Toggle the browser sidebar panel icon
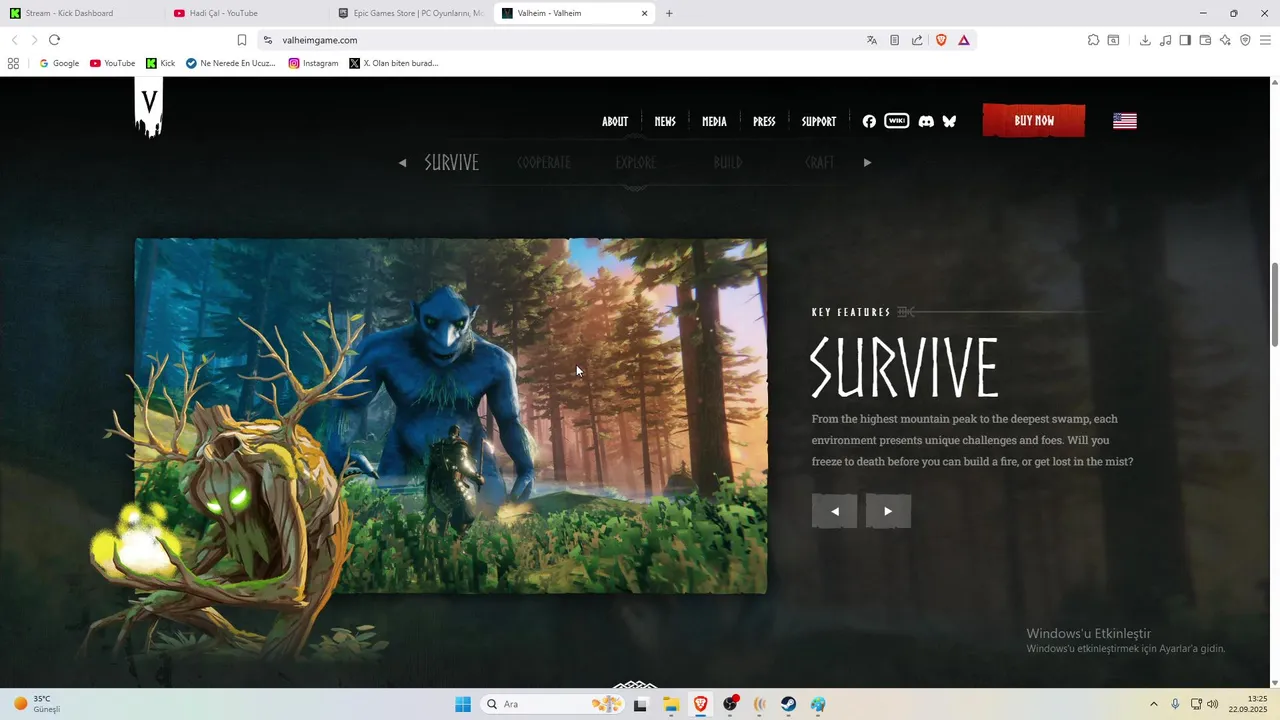Image resolution: width=1280 pixels, height=720 pixels. tap(1185, 40)
